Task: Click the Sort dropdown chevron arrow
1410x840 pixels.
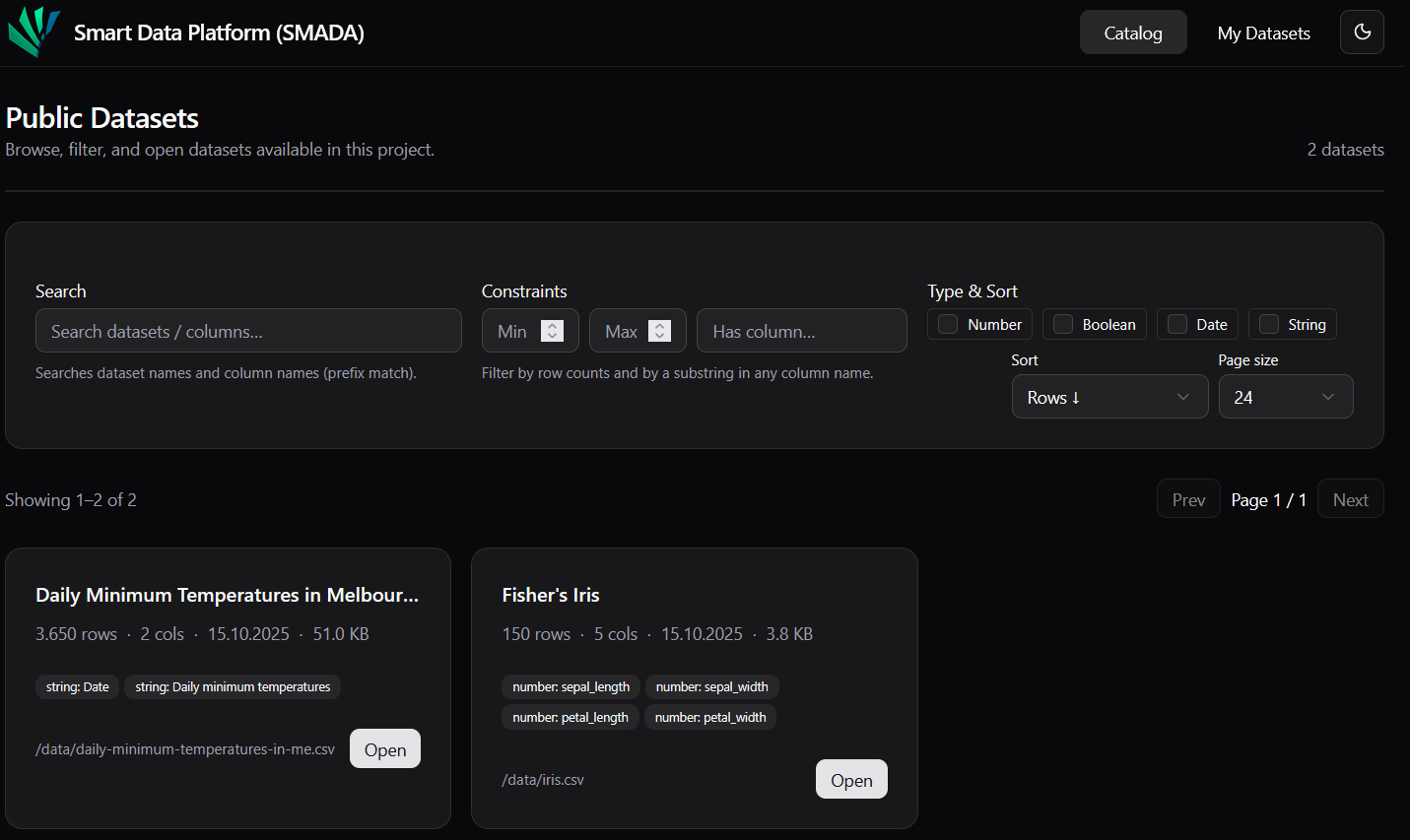Action: [1182, 397]
